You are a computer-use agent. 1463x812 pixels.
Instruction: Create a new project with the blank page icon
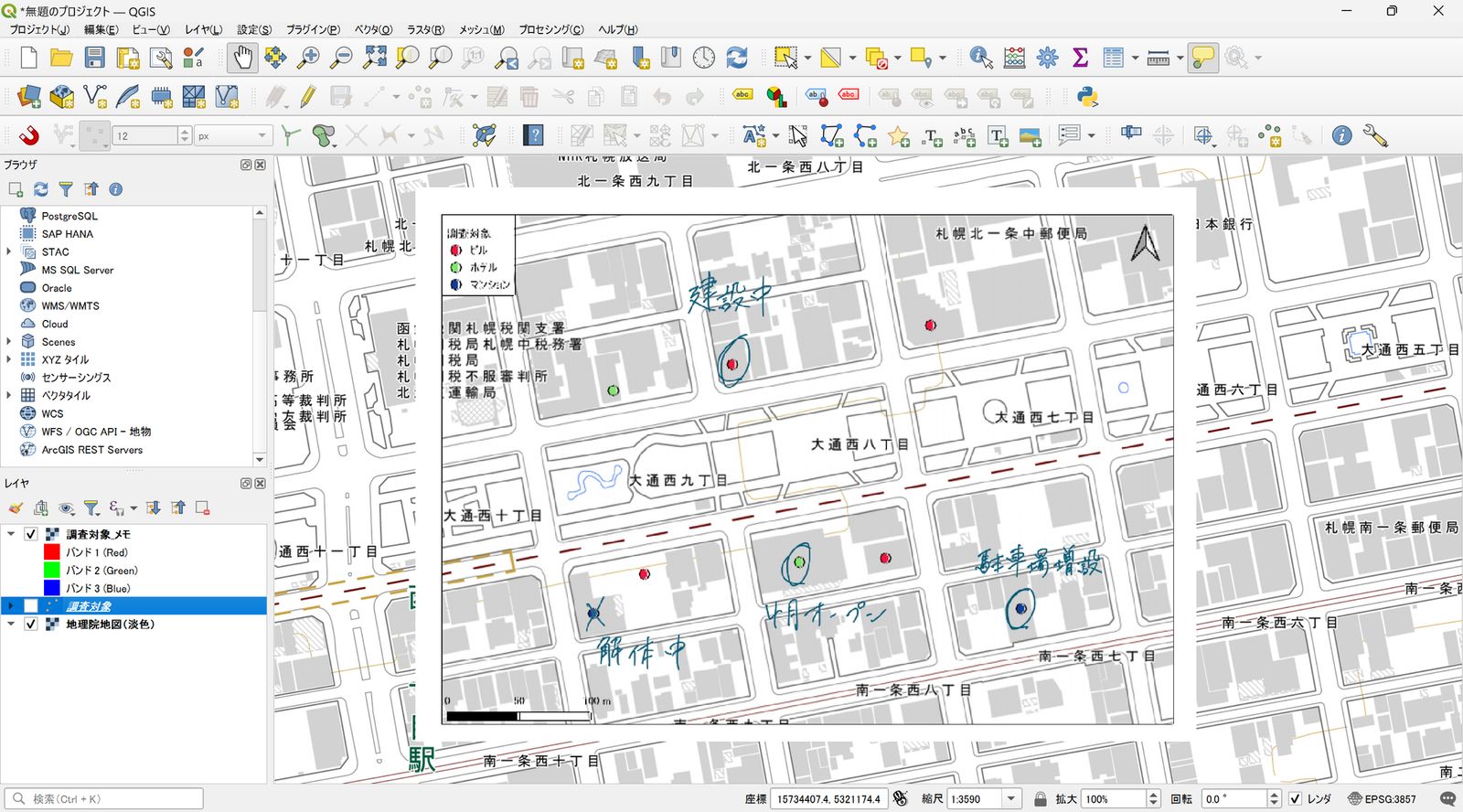click(28, 59)
